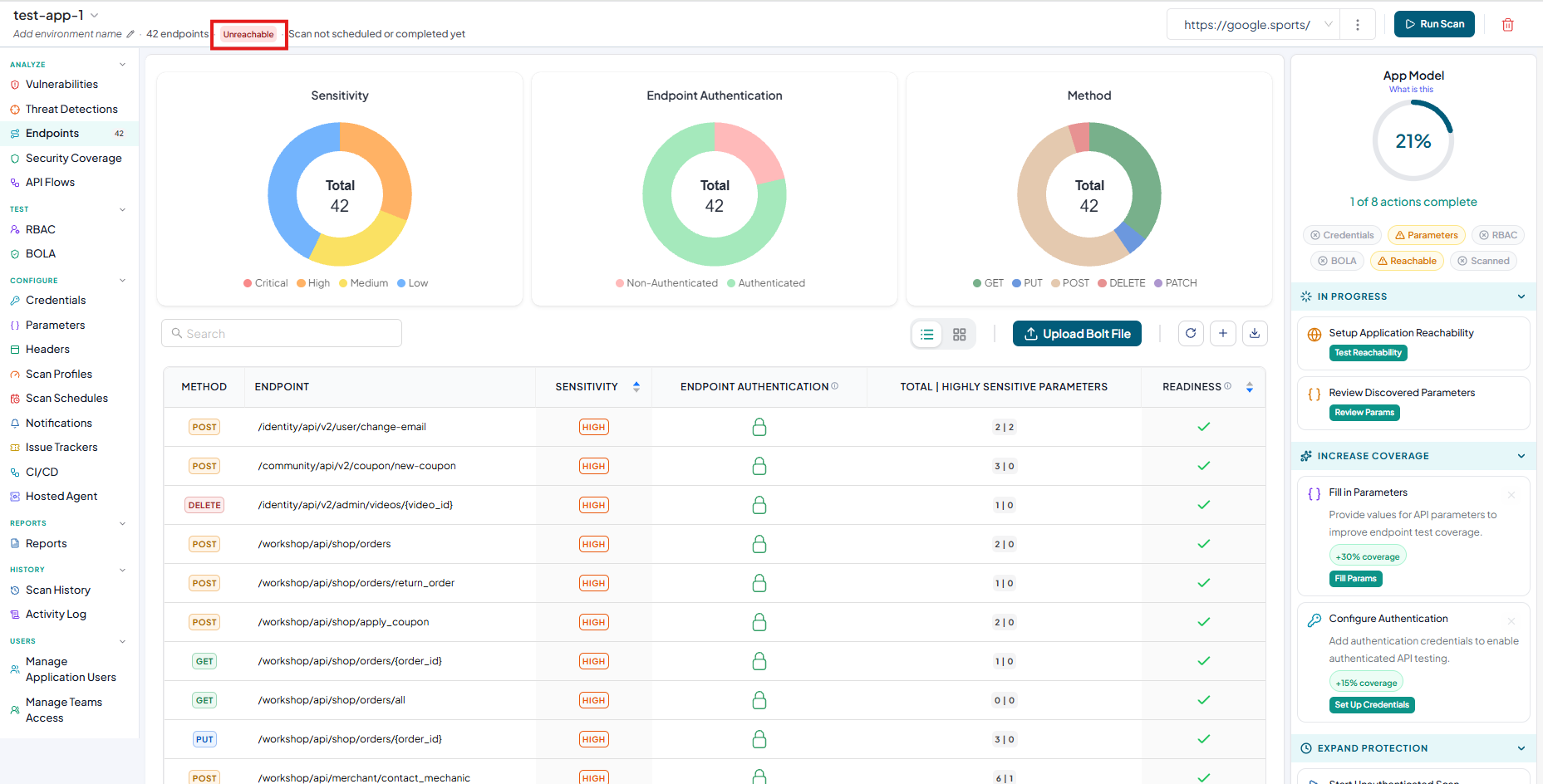Click the Upload Bolt File button

[1077, 334]
